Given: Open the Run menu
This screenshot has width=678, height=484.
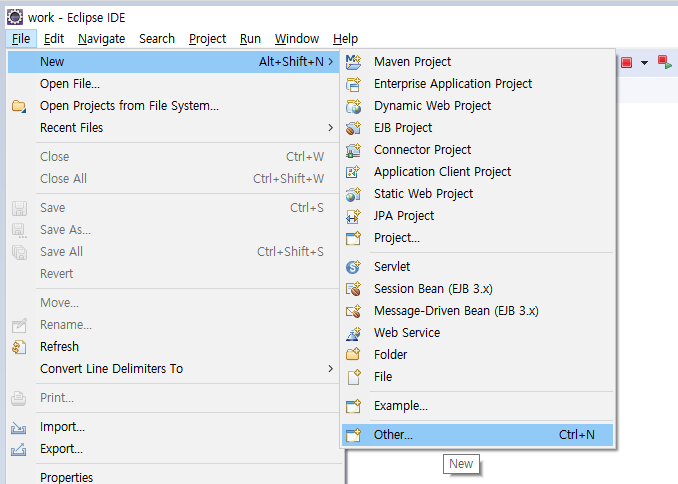Looking at the screenshot, I should (250, 39).
